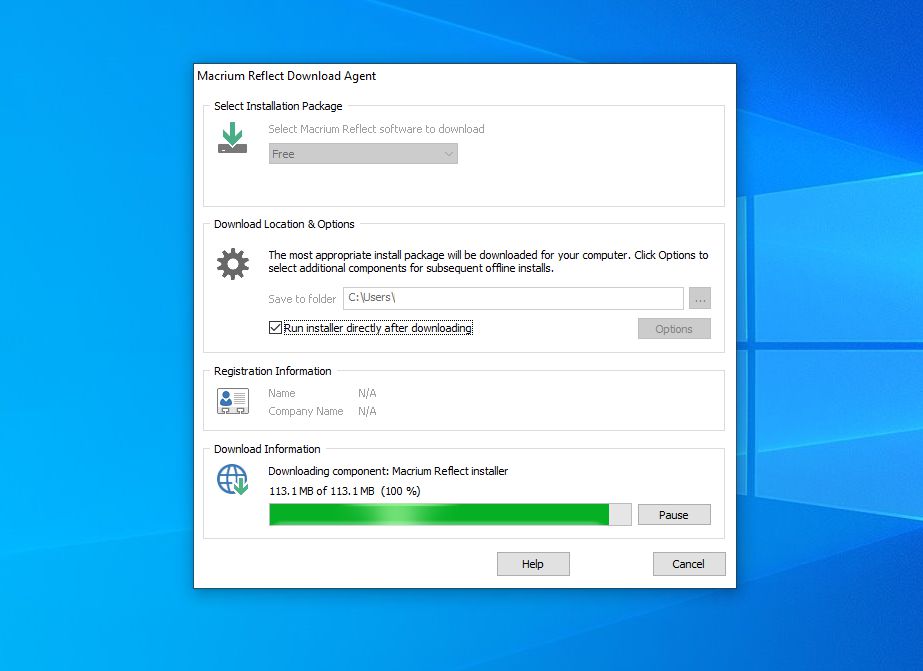Click the Download Information heading
923x671 pixels.
(267, 449)
